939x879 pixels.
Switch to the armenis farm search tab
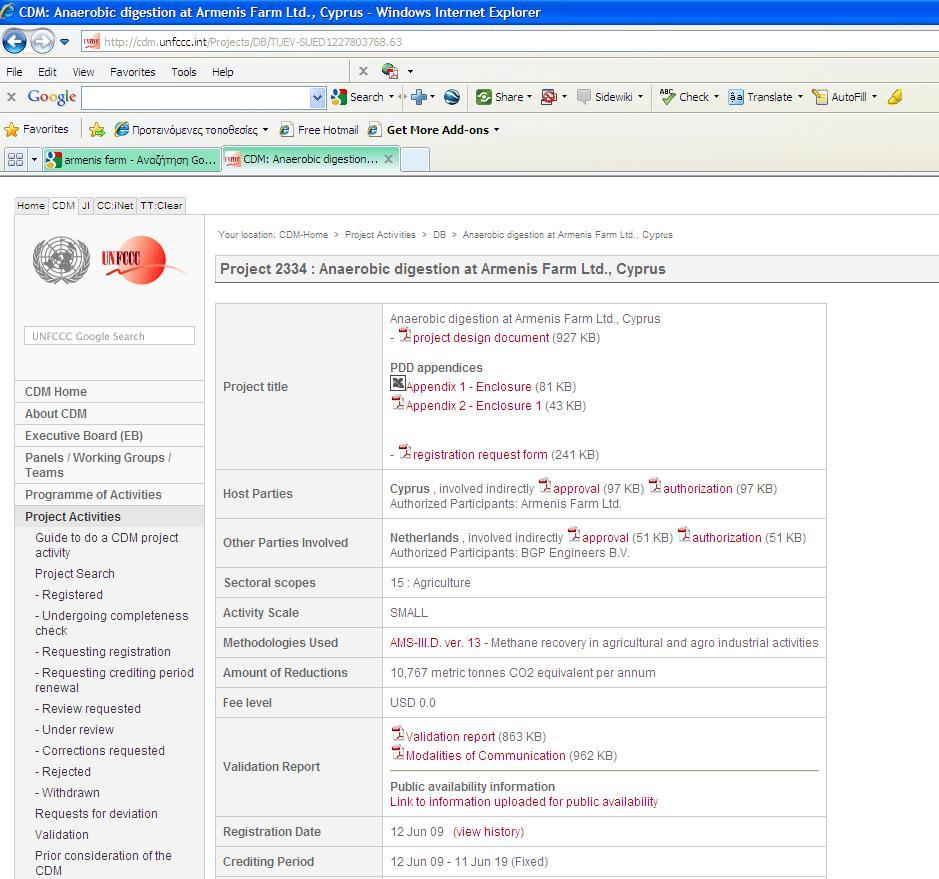(132, 160)
